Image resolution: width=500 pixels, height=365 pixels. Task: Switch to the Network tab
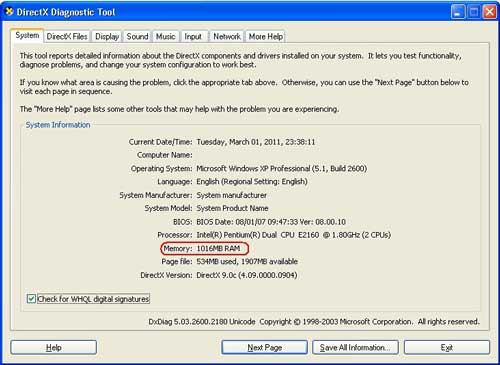tap(227, 36)
